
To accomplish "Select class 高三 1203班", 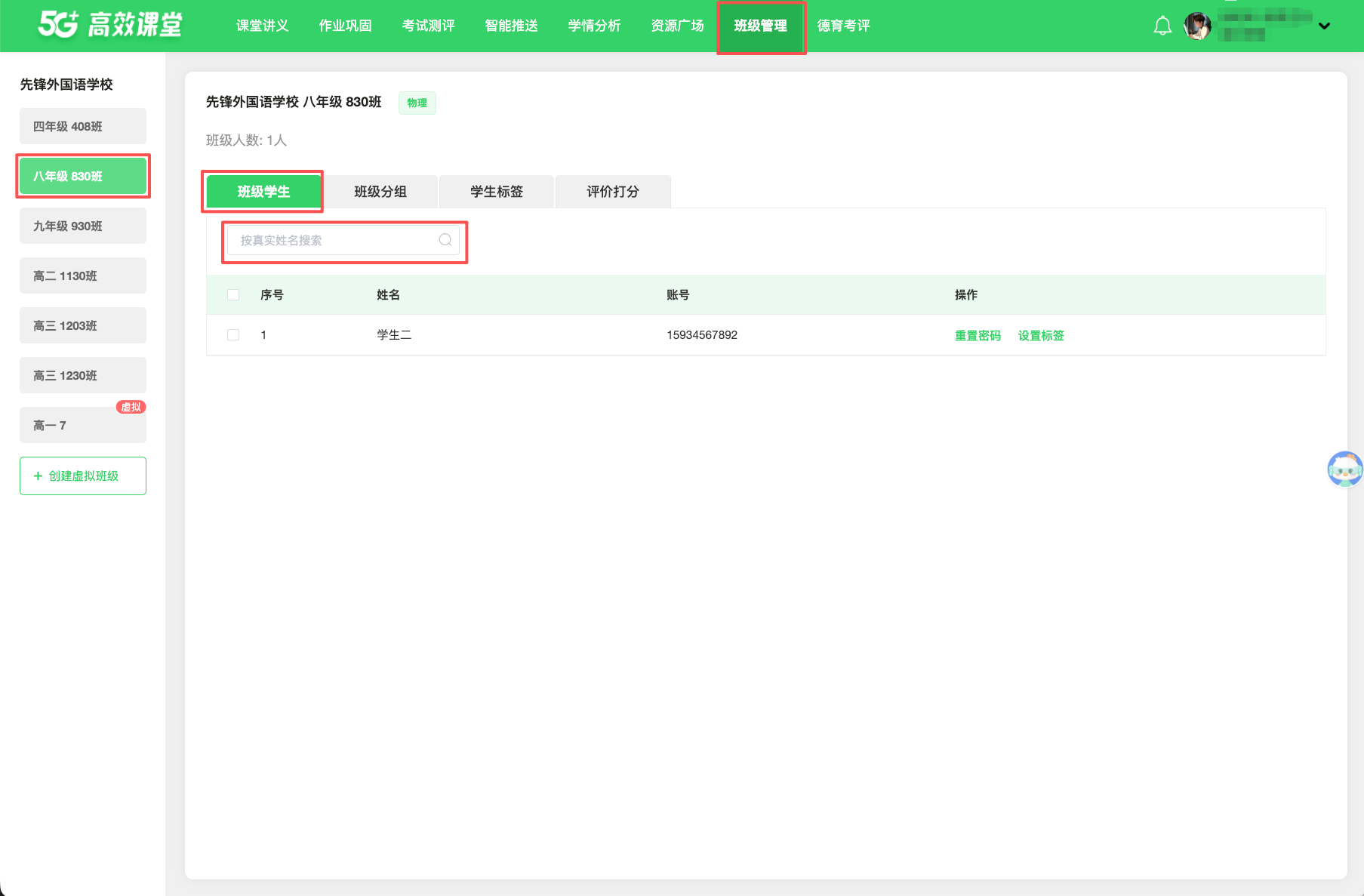I will [83, 325].
